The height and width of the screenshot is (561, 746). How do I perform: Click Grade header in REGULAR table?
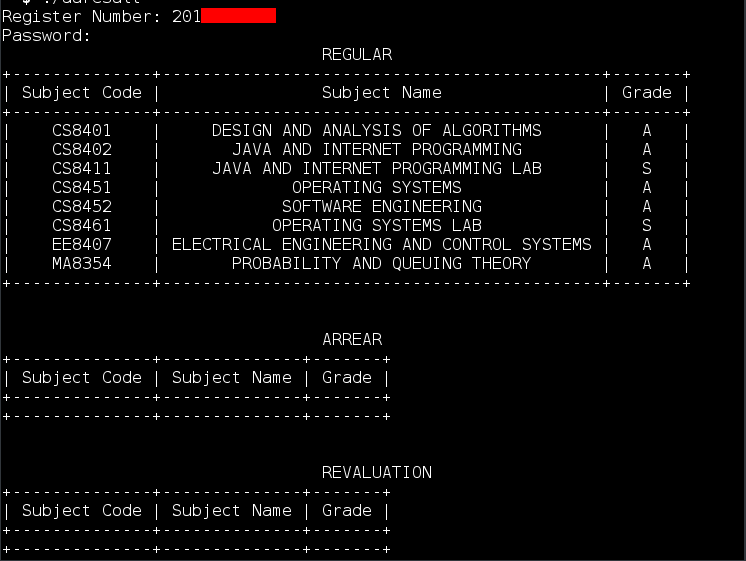click(647, 92)
